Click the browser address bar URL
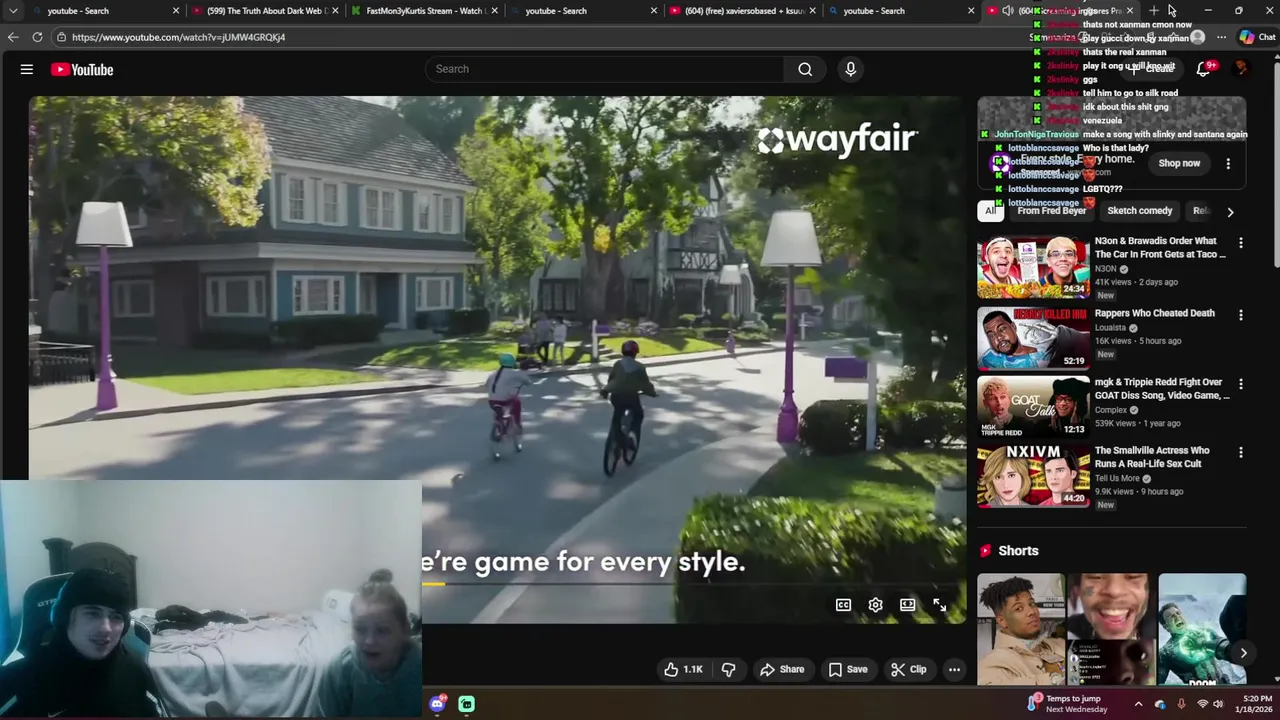The image size is (1280, 720). 178,37
